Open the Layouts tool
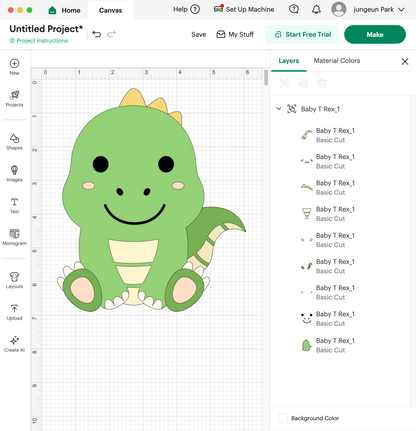 pos(14,280)
